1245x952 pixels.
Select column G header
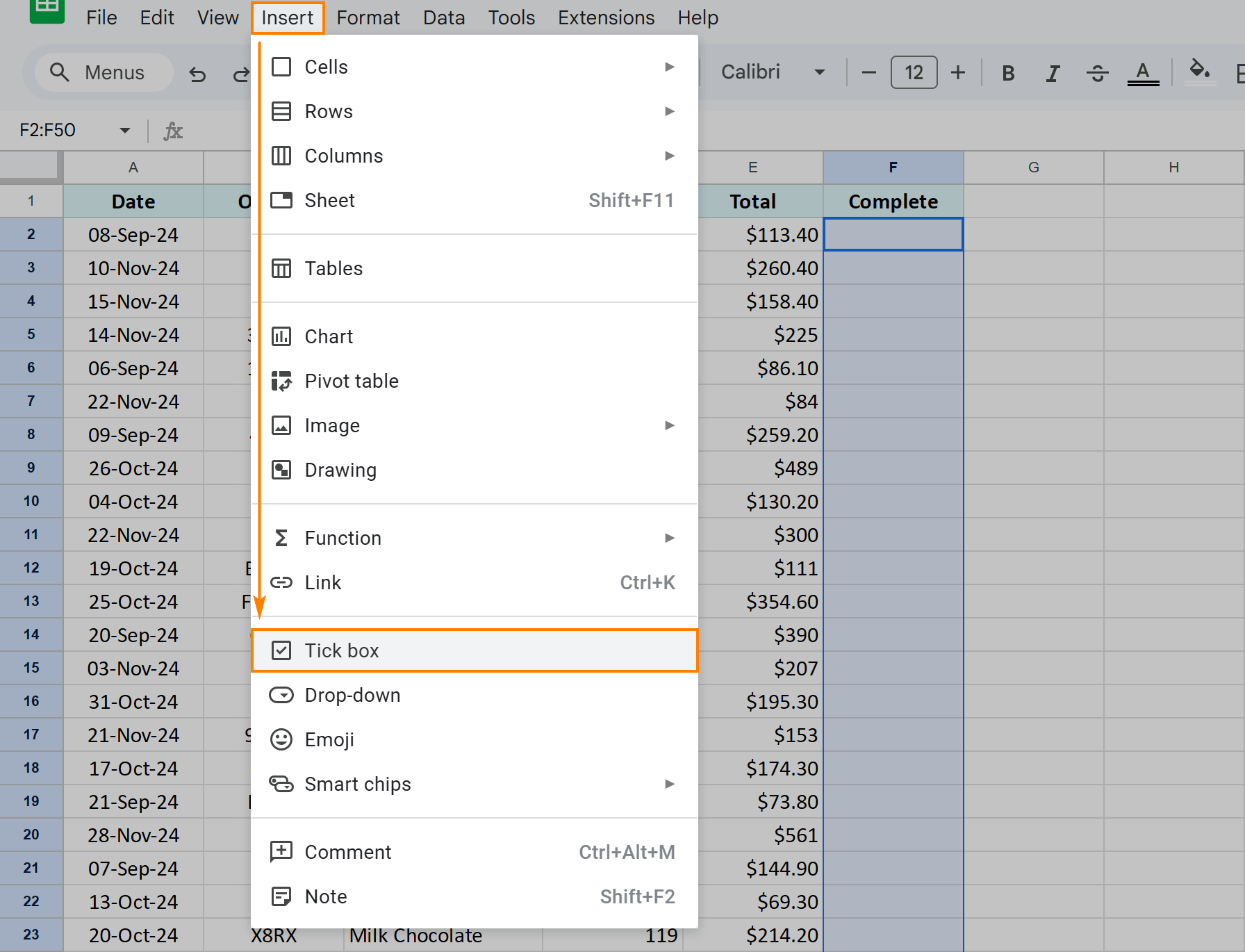(x=1034, y=167)
